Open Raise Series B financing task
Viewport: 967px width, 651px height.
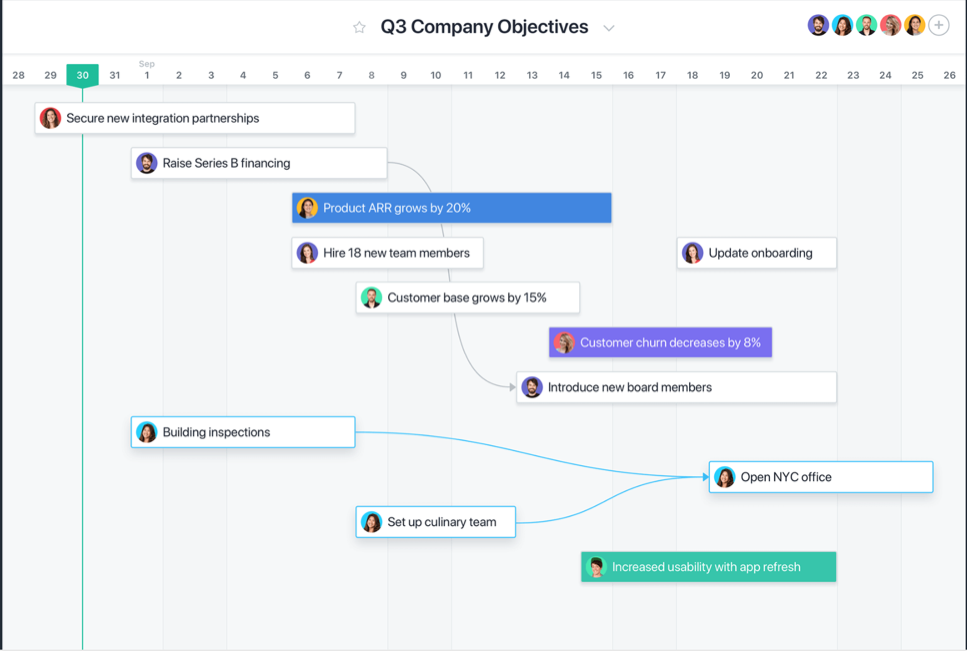coord(259,163)
